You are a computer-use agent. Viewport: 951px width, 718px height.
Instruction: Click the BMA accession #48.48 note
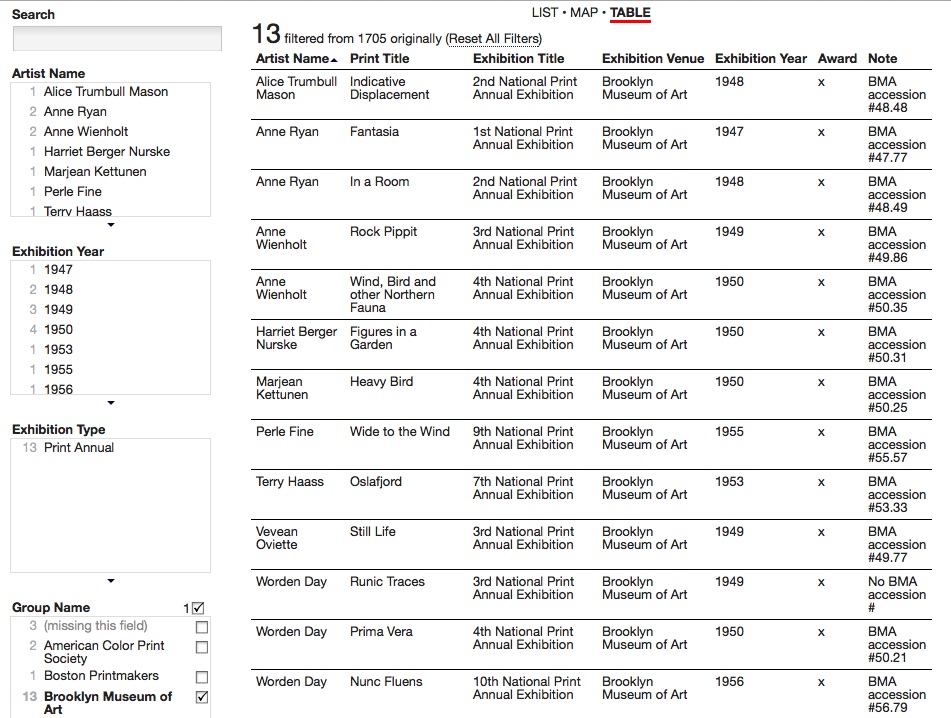pyautogui.click(x=896, y=95)
